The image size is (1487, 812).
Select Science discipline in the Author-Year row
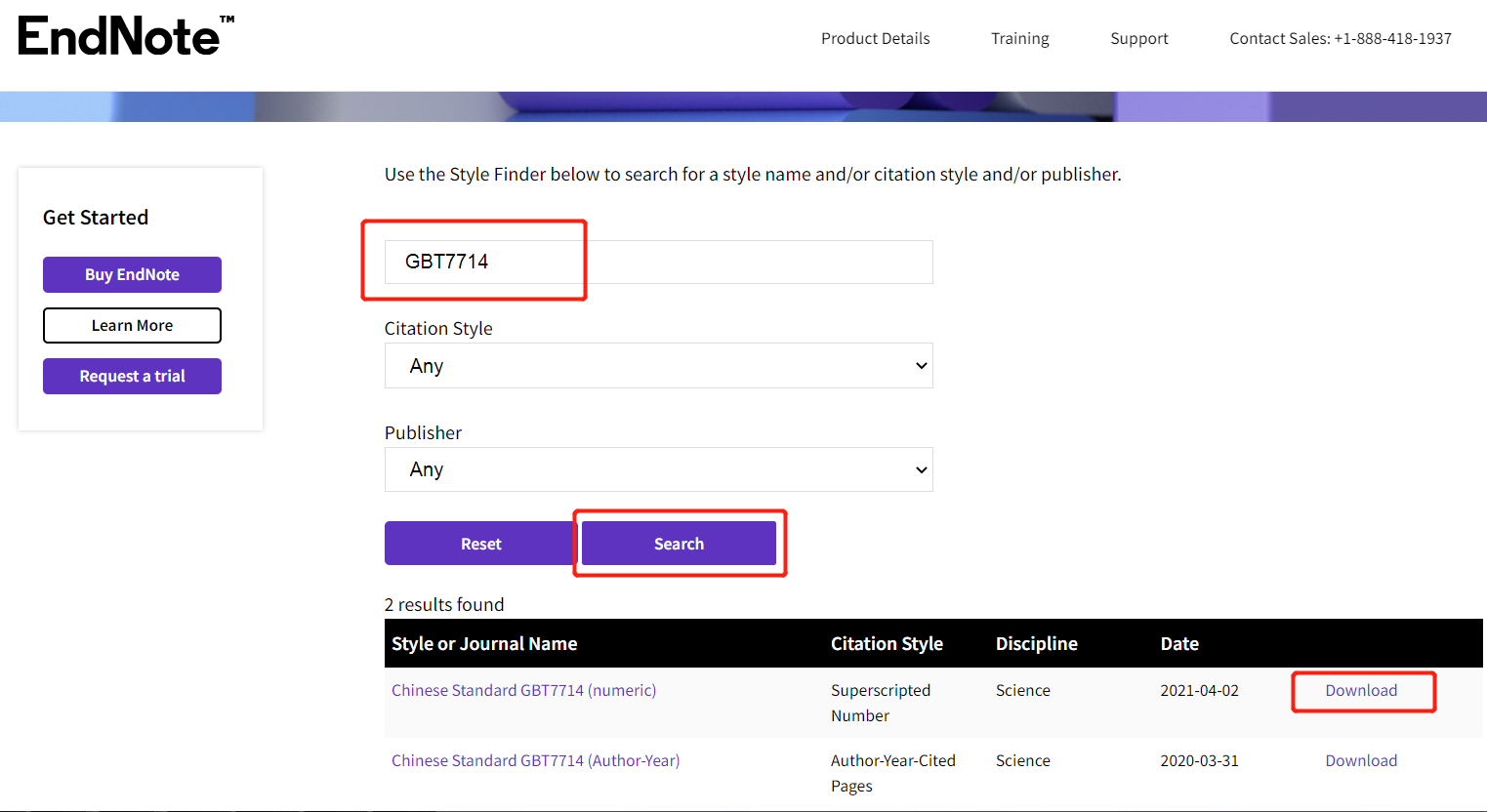1023,760
